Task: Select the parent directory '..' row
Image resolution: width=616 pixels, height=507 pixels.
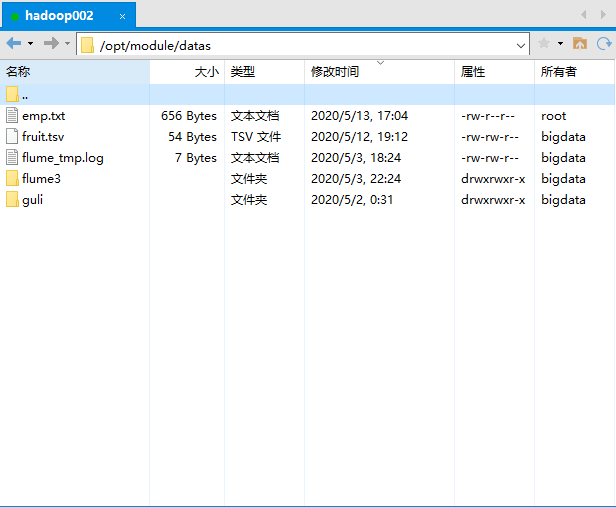Action: [308, 94]
